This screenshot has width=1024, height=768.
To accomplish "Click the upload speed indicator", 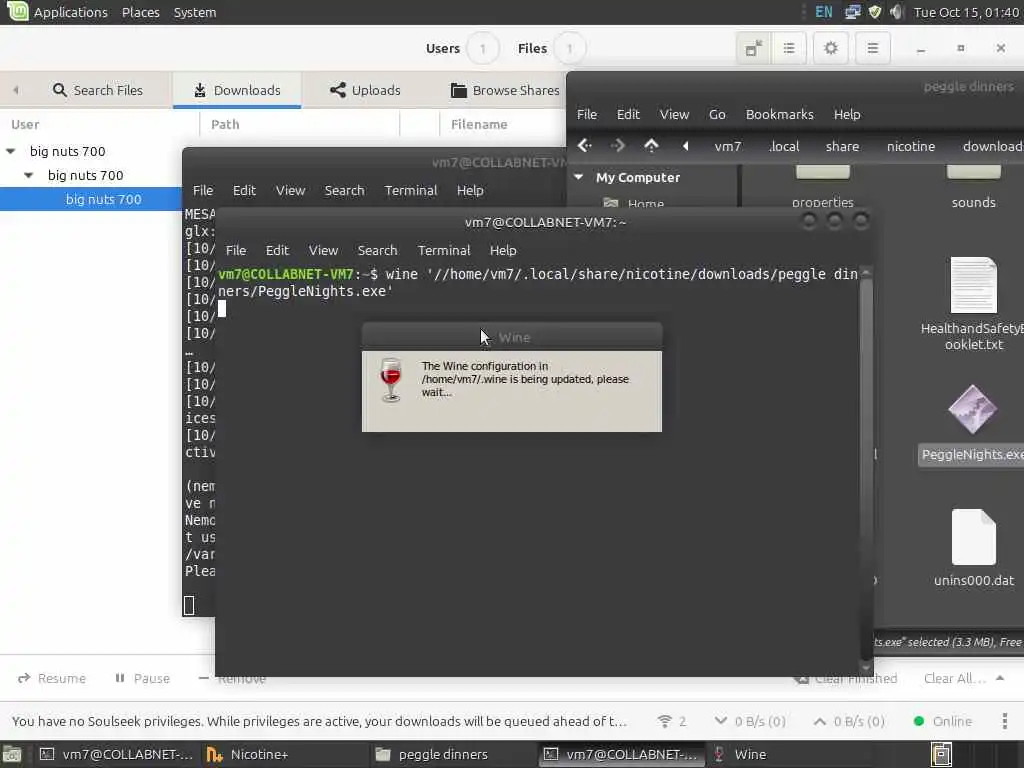I will click(x=849, y=721).
